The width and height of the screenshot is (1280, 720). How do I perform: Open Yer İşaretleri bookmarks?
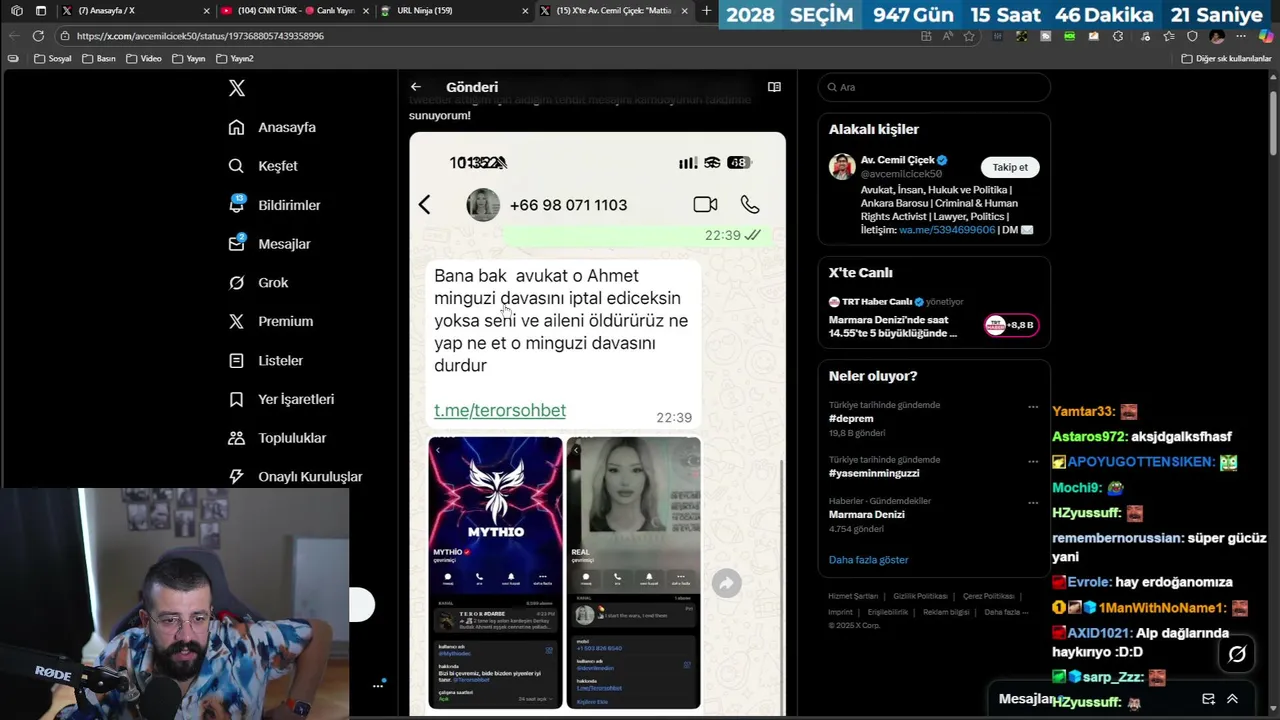pyautogui.click(x=281, y=399)
